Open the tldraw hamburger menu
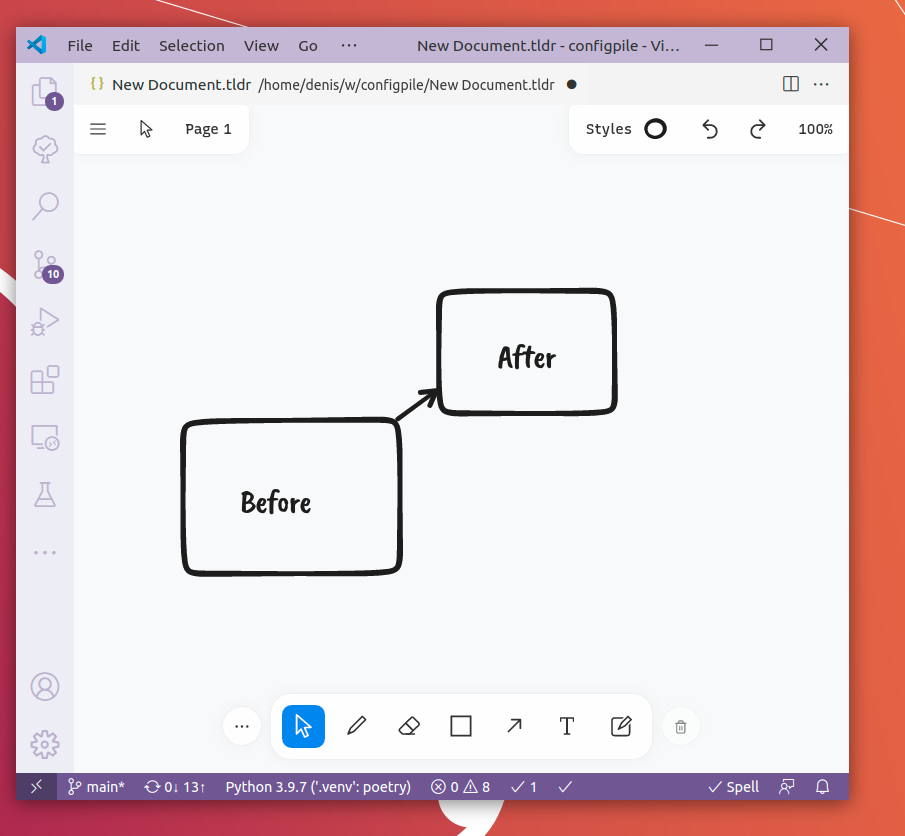The width and height of the screenshot is (905, 836). [x=97, y=129]
